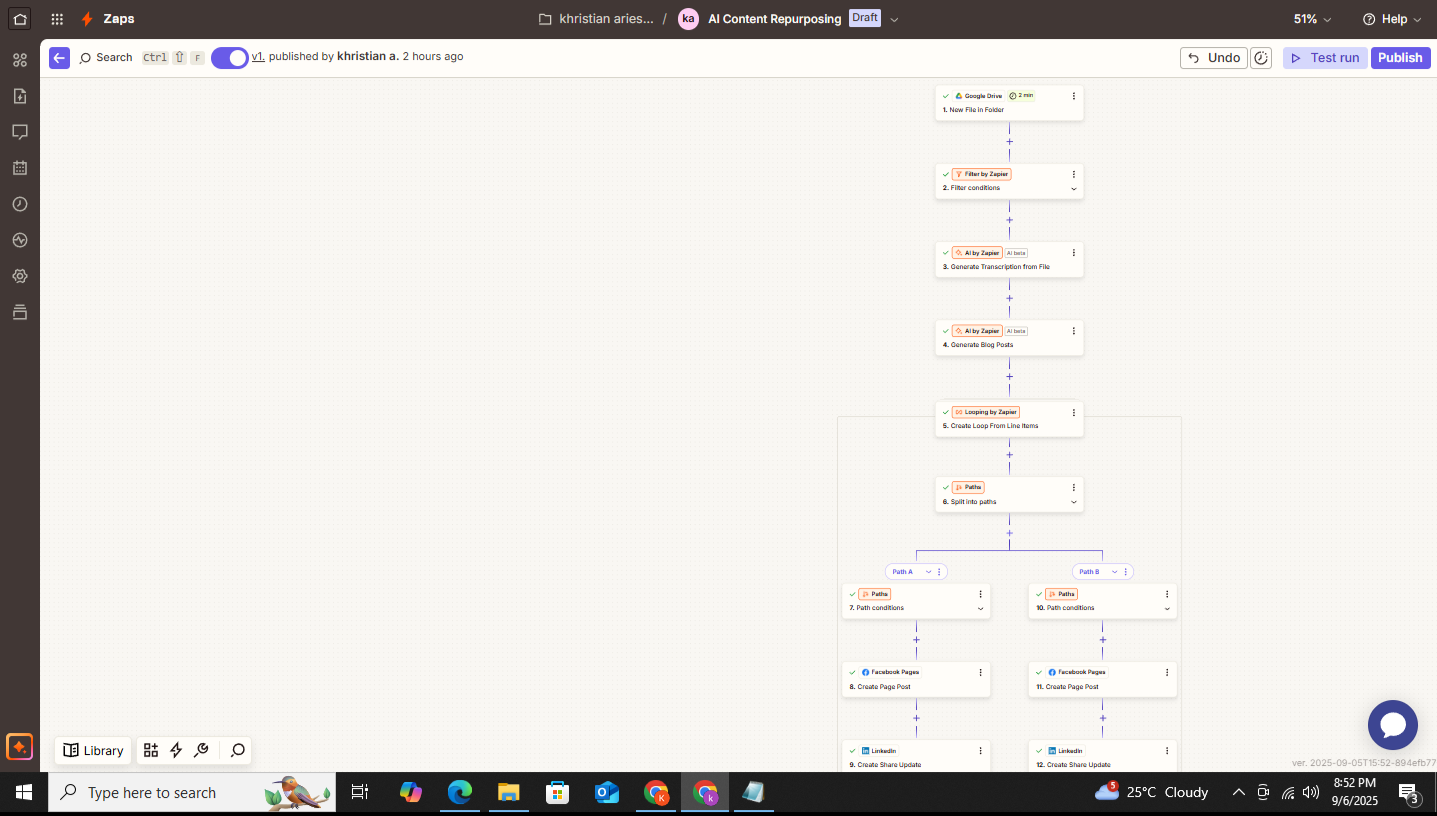This screenshot has height=816, width=1437.
Task: Click the add-app grid icon in the bottom toolbar
Action: 151,750
